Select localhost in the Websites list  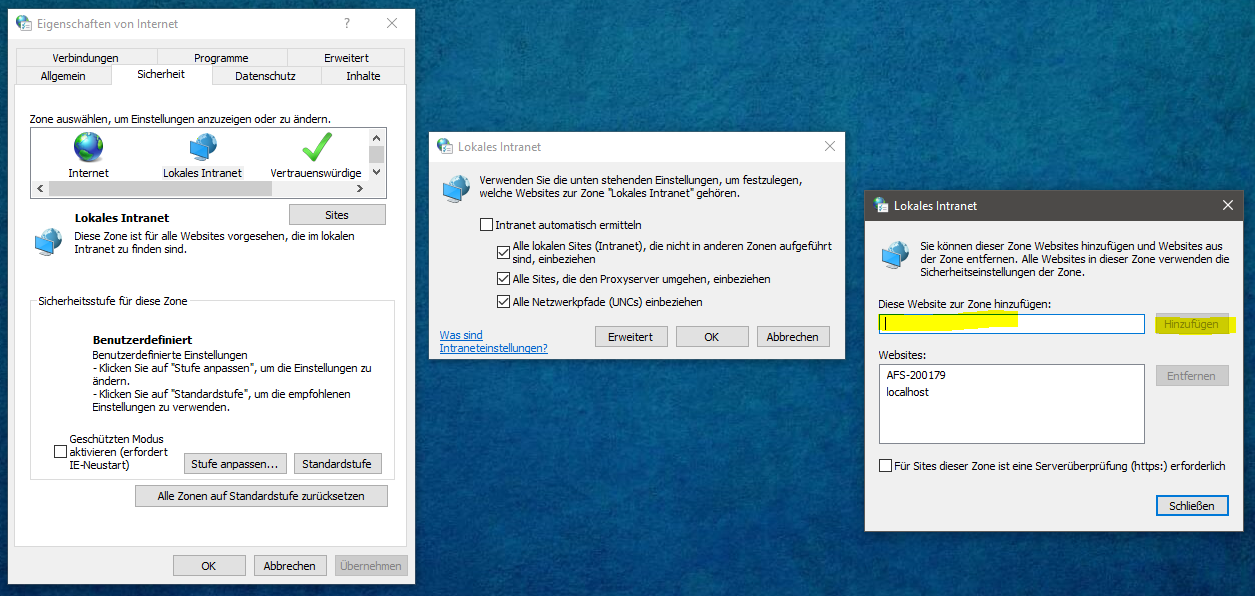(x=908, y=392)
